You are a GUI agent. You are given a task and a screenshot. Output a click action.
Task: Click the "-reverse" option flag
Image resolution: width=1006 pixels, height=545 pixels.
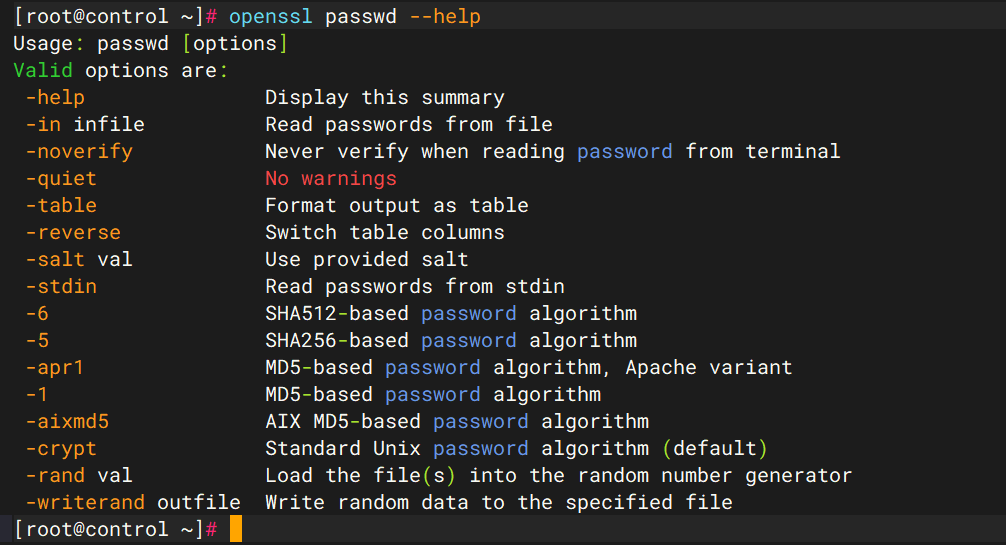(73, 233)
